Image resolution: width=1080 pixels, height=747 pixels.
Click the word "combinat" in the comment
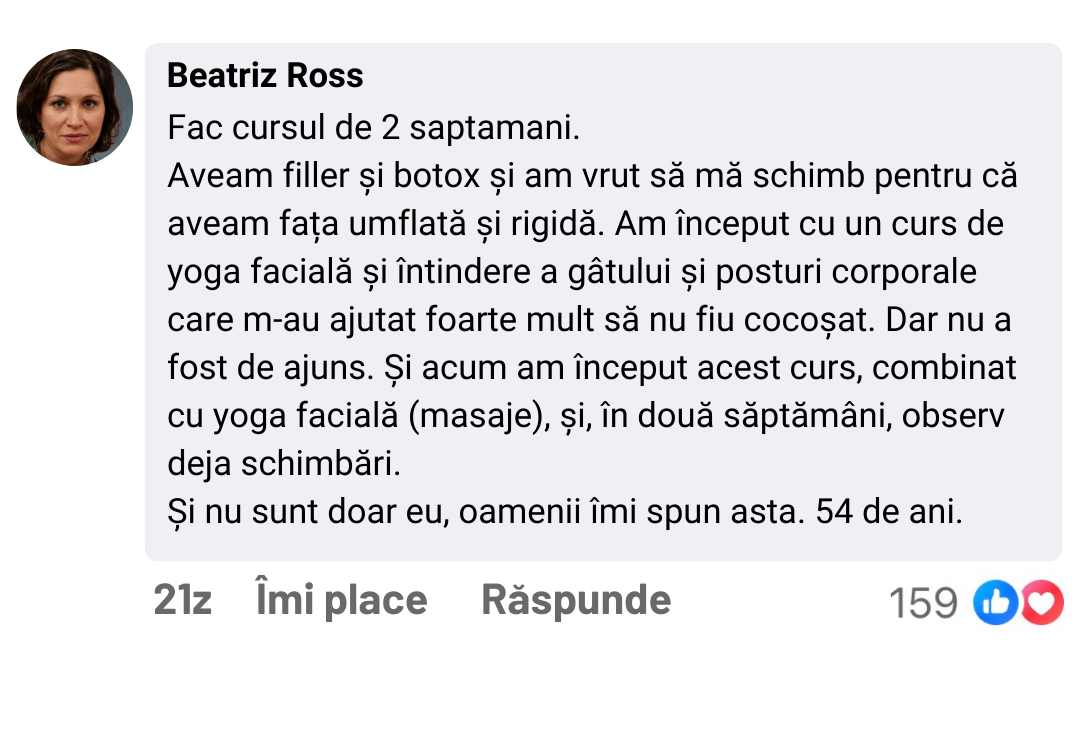(944, 368)
